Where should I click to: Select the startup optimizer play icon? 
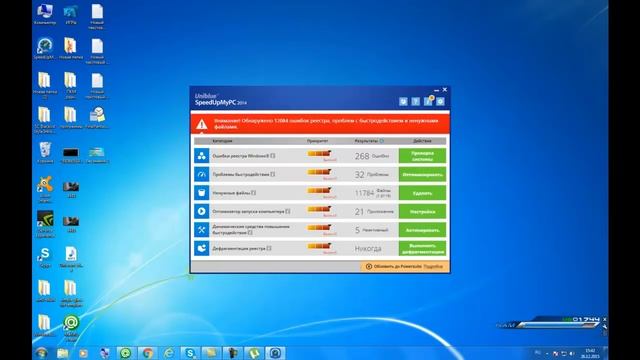pyautogui.click(x=202, y=211)
